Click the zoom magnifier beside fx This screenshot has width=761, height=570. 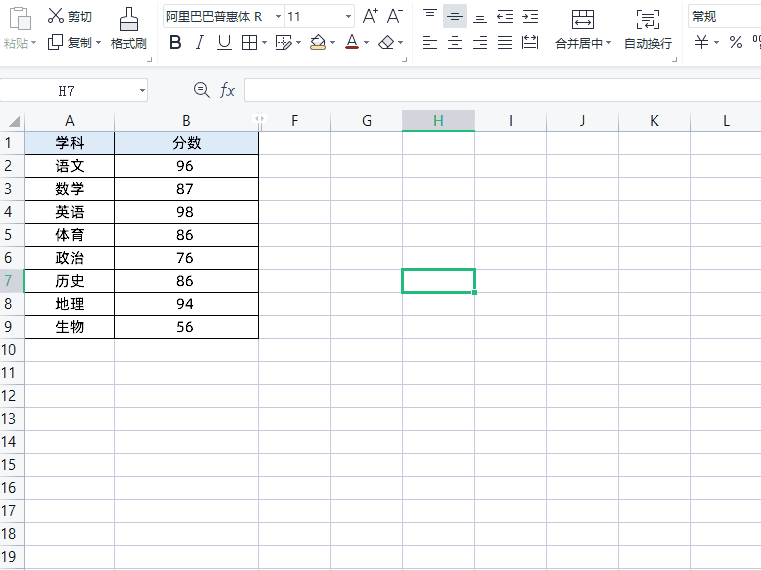[201, 90]
